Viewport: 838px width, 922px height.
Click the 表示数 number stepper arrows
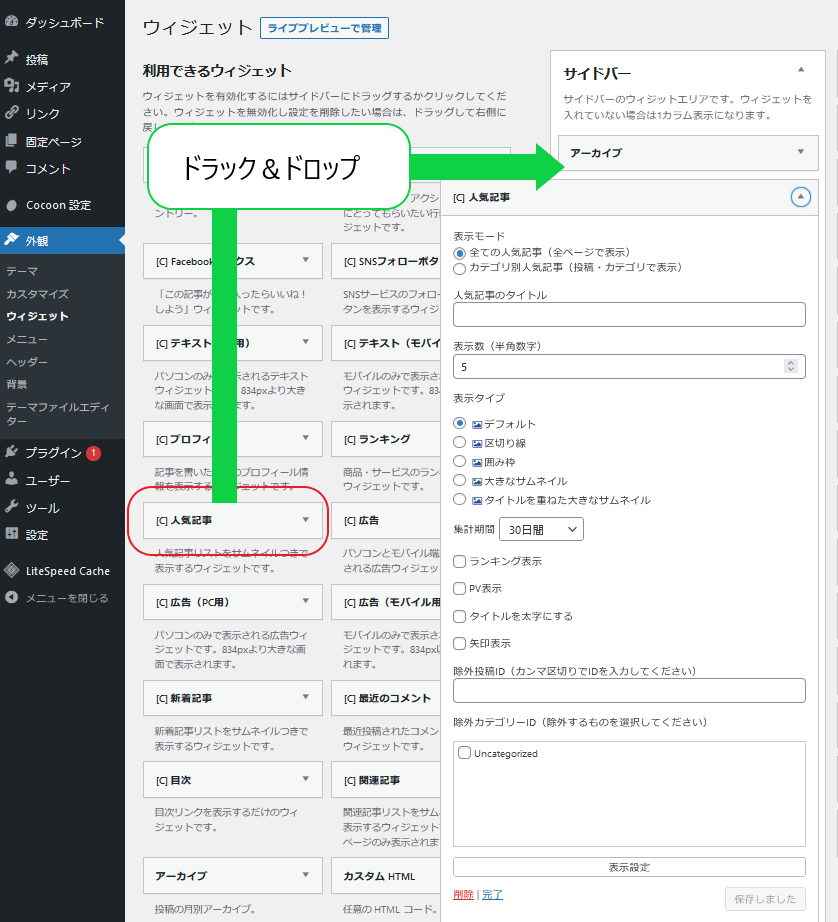click(x=793, y=366)
